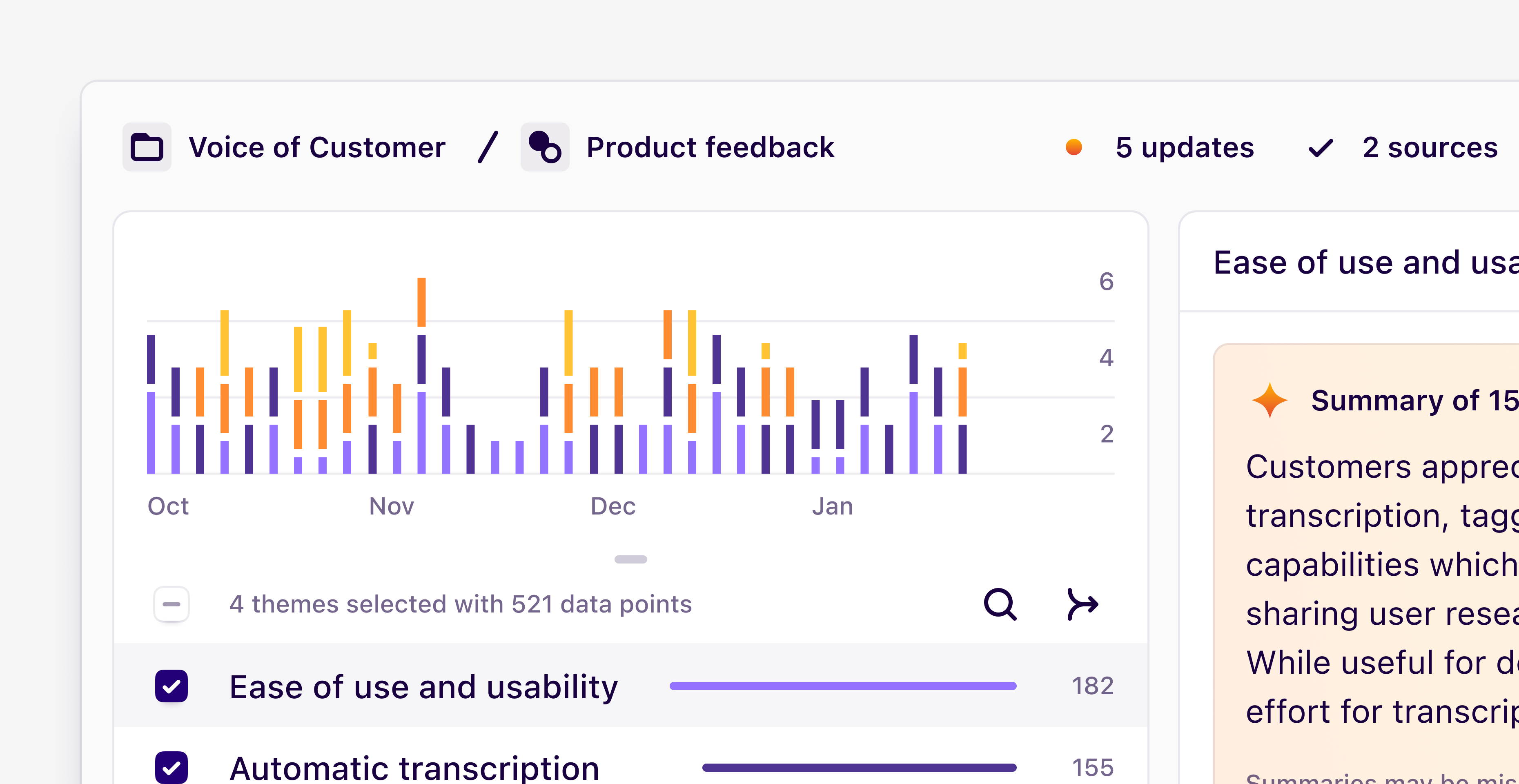Click the checkmark icon beside 2 sources
This screenshot has width=1519, height=784.
[x=1320, y=147]
